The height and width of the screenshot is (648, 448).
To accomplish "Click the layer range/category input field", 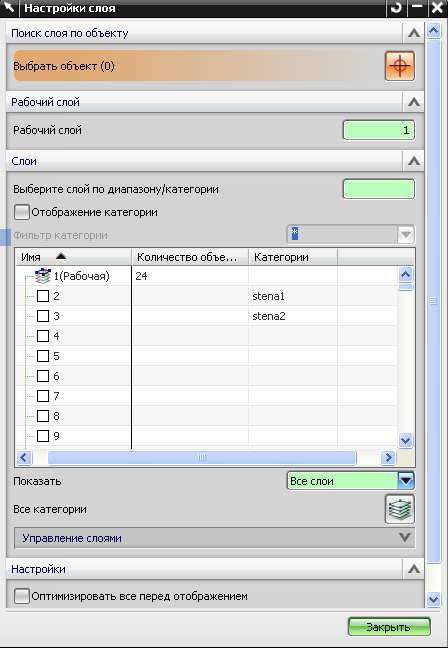I will [x=379, y=189].
